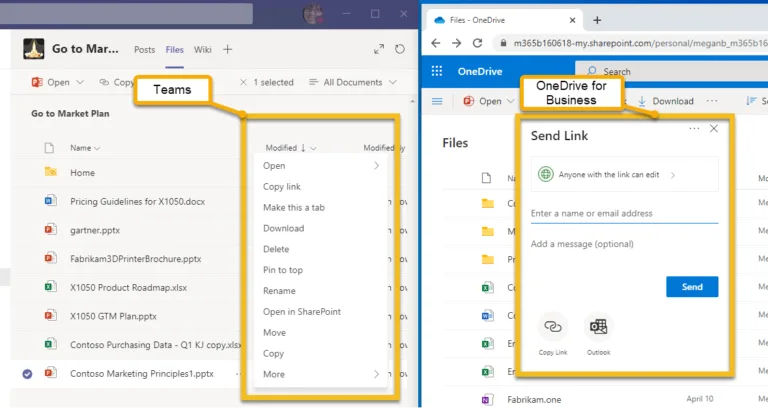Image resolution: width=768 pixels, height=408 pixels.
Task: Open a new browser tab
Action: tap(597, 20)
